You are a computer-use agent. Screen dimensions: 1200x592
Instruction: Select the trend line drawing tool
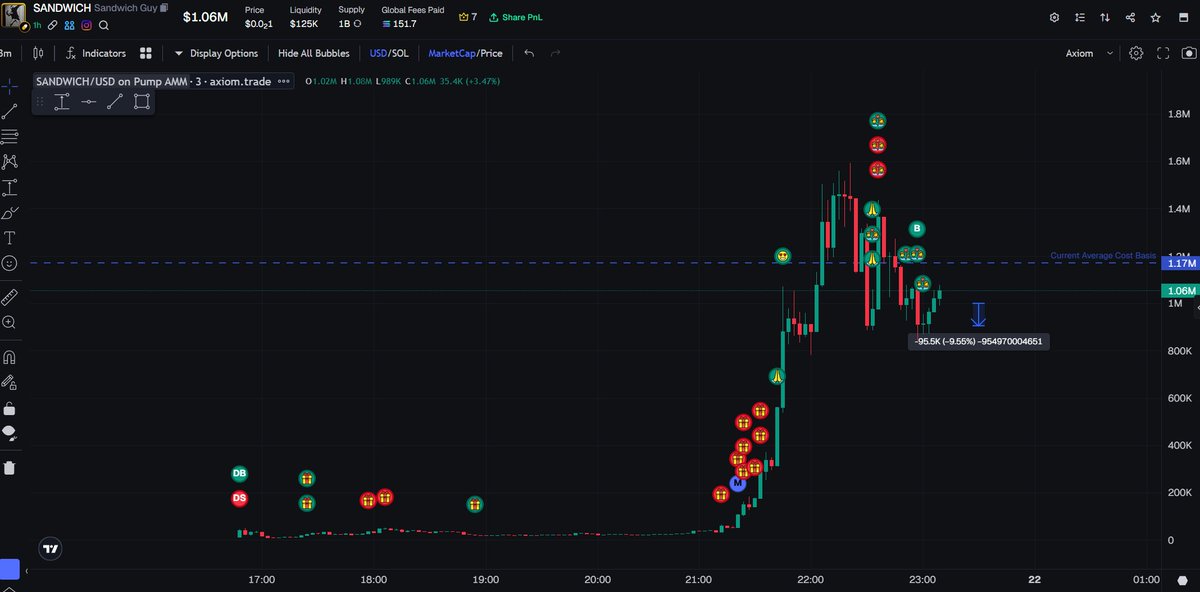[10, 111]
